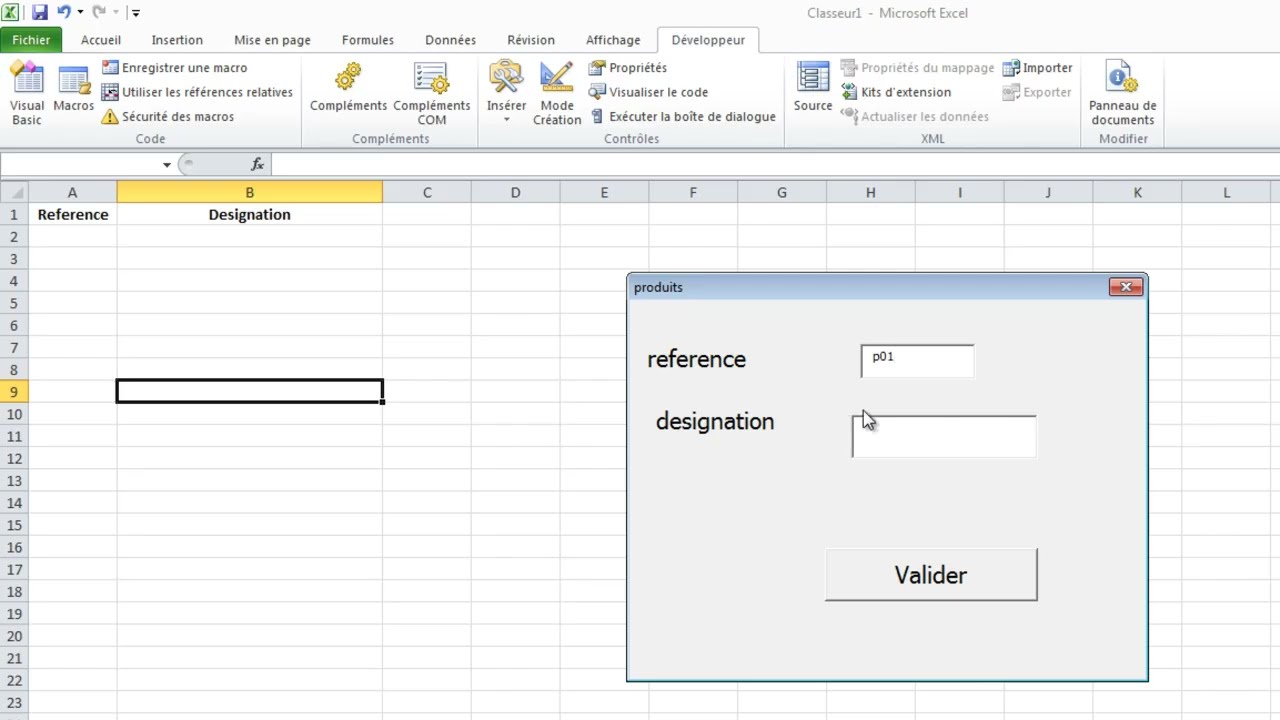The height and width of the screenshot is (720, 1280).
Task: Open the undo history dropdown arrow
Action: [80, 13]
